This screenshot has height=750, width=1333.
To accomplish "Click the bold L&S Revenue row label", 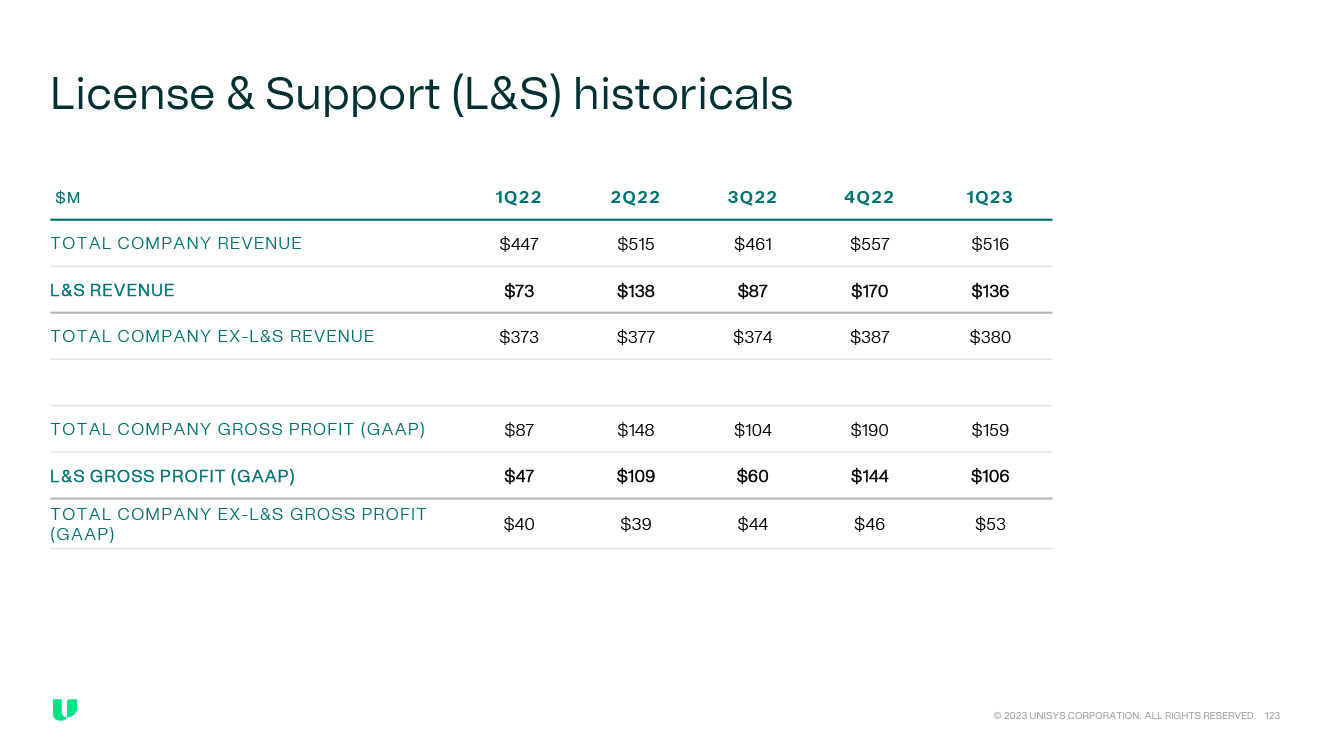I will pos(112,290).
